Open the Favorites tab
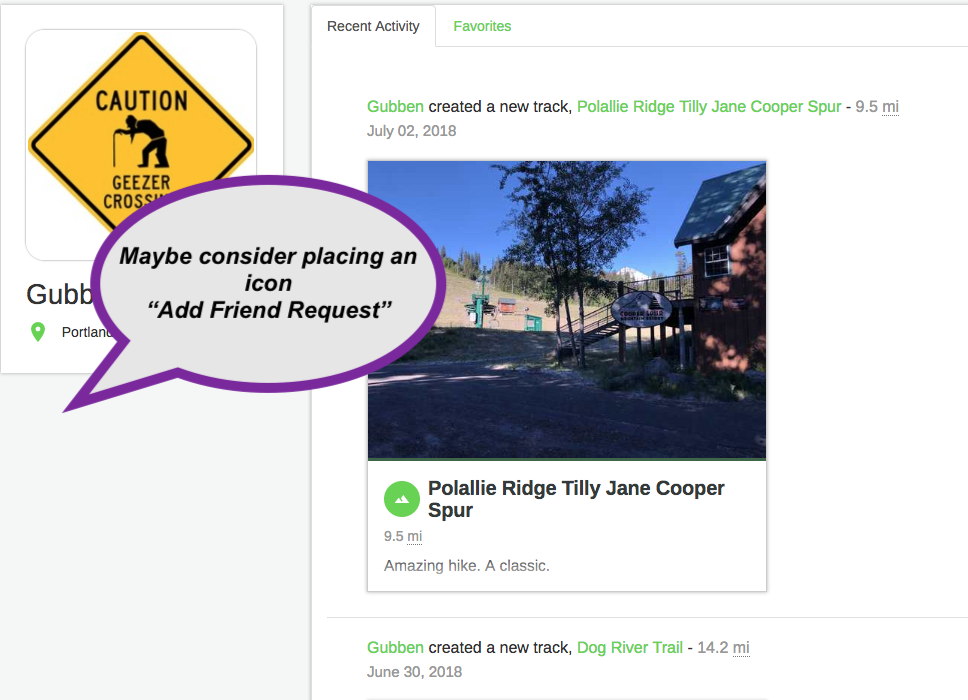This screenshot has height=700, width=968. point(482,26)
